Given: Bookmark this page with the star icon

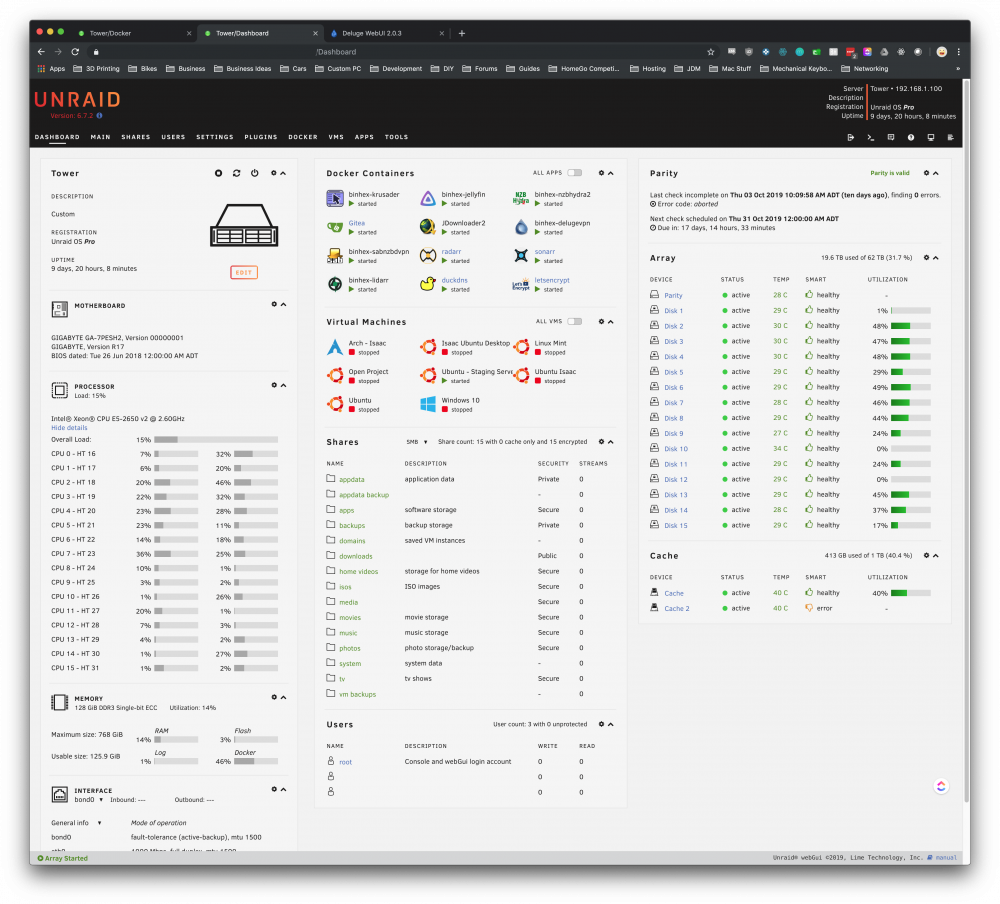Looking at the screenshot, I should click(710, 52).
